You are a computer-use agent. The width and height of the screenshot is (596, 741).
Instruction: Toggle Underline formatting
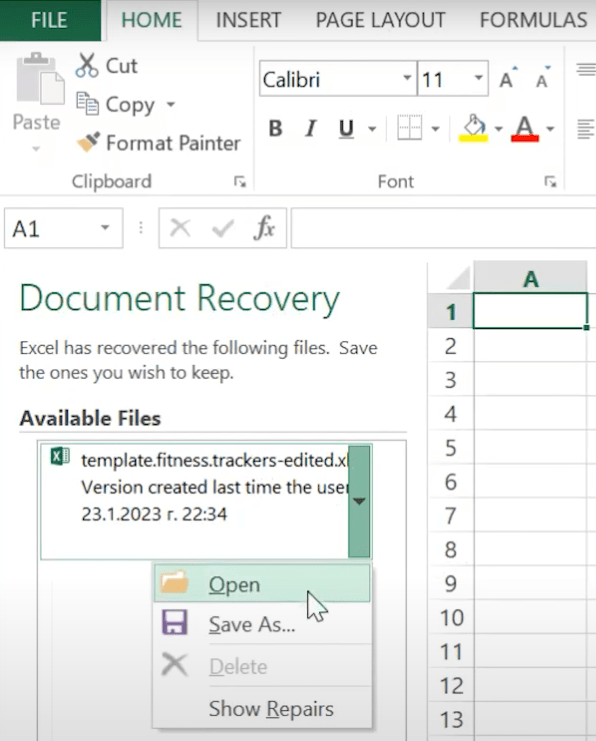coord(346,128)
